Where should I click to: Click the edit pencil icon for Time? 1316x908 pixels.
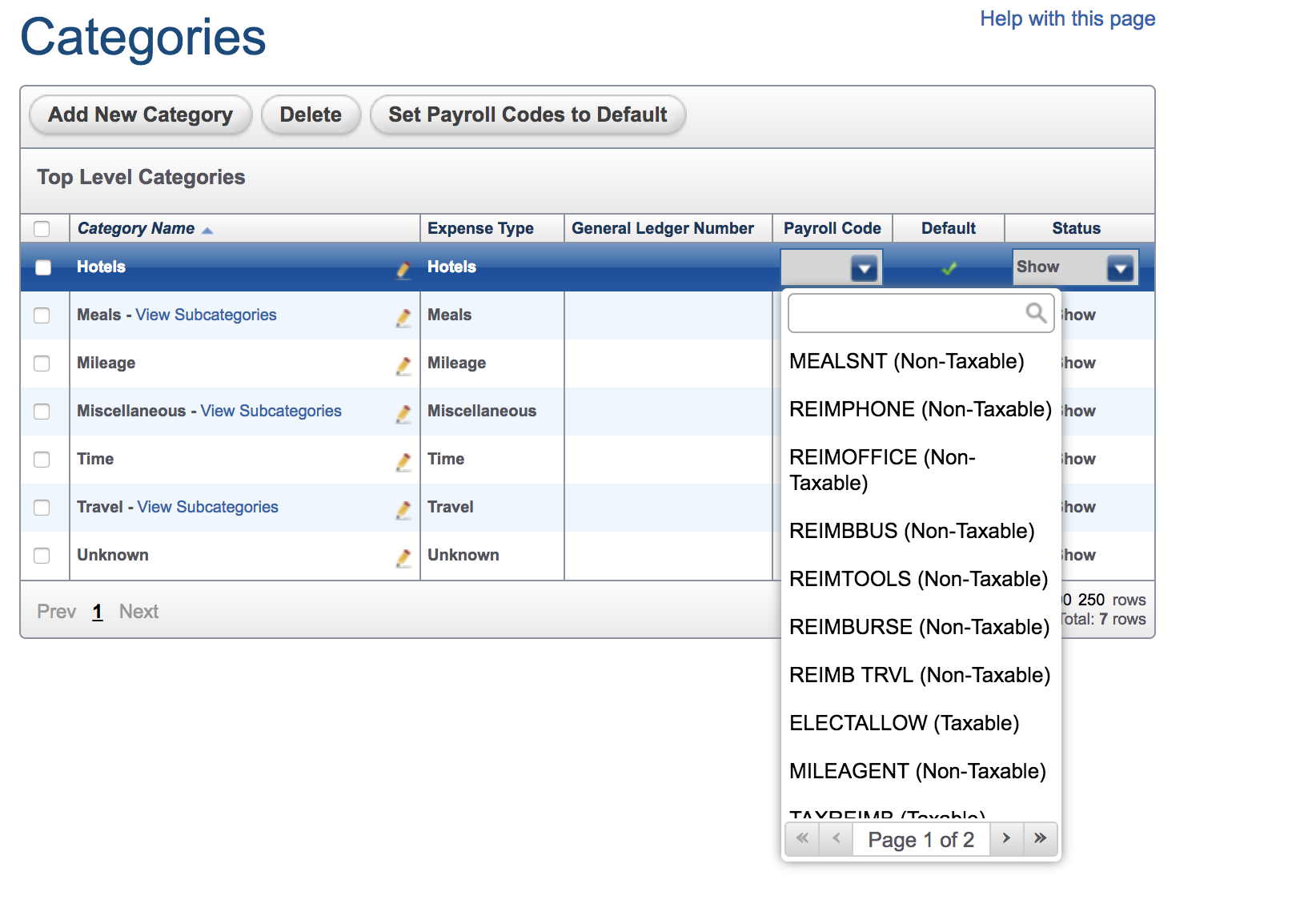[x=404, y=462]
